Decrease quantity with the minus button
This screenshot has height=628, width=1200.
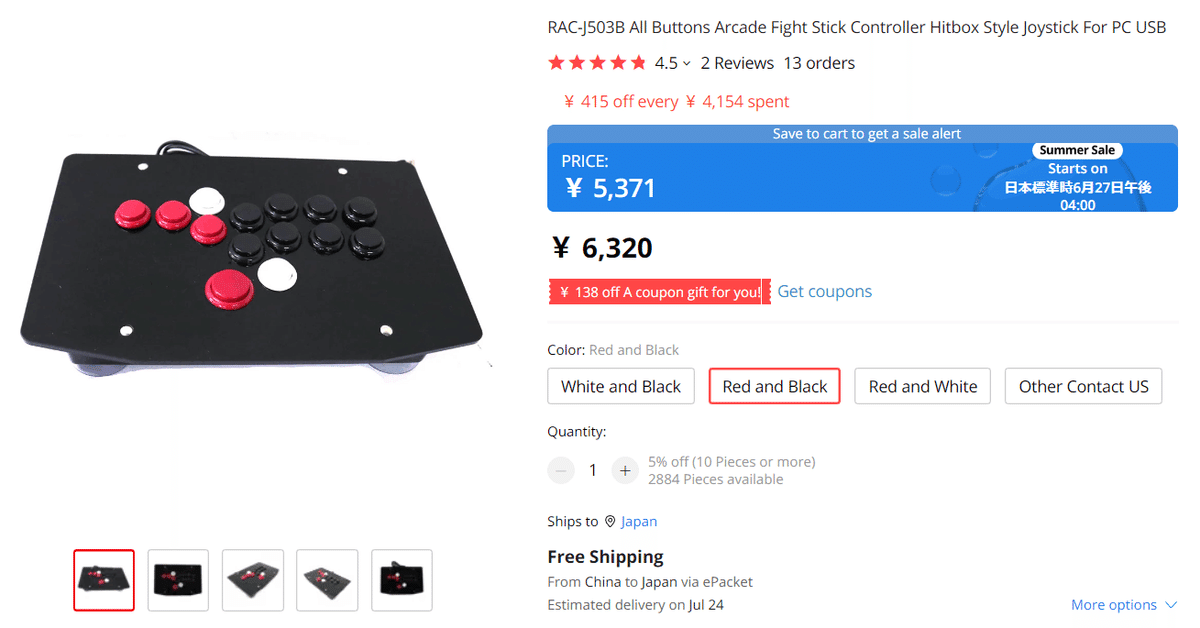561,470
